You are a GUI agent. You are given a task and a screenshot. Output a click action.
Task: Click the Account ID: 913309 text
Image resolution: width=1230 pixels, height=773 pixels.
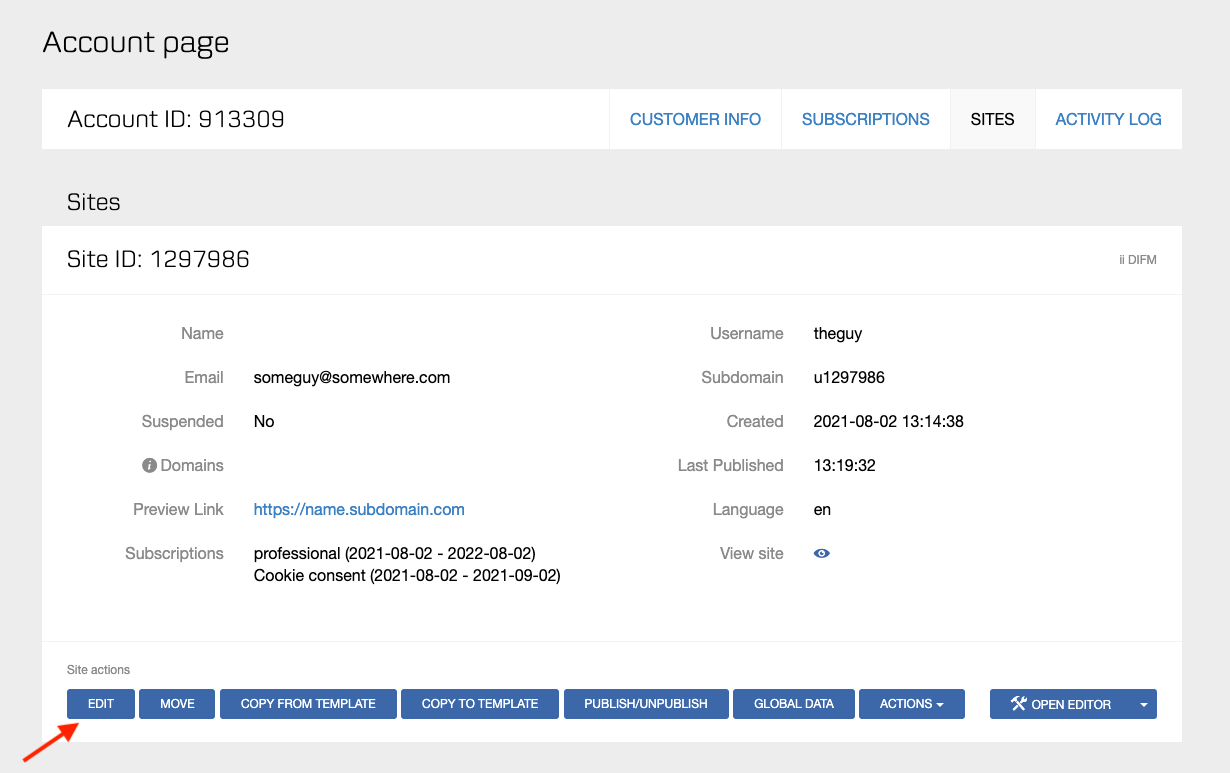tap(176, 119)
